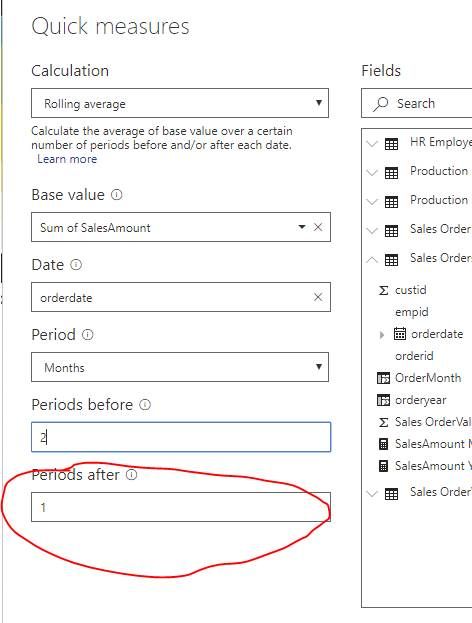
Task: Expand the orderdate hierarchy triangle
Action: [x=382, y=335]
